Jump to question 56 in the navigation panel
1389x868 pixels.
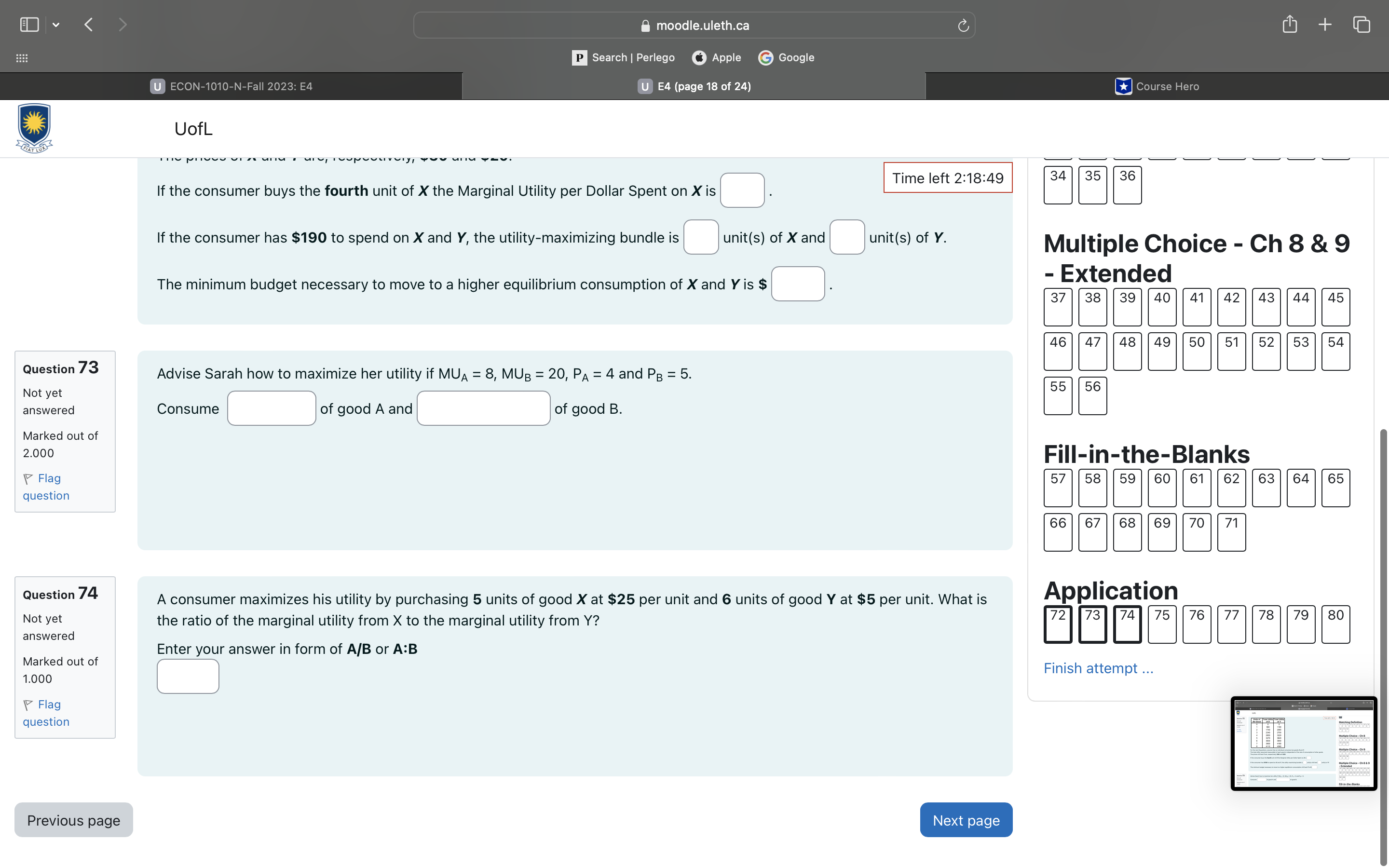(1092, 395)
